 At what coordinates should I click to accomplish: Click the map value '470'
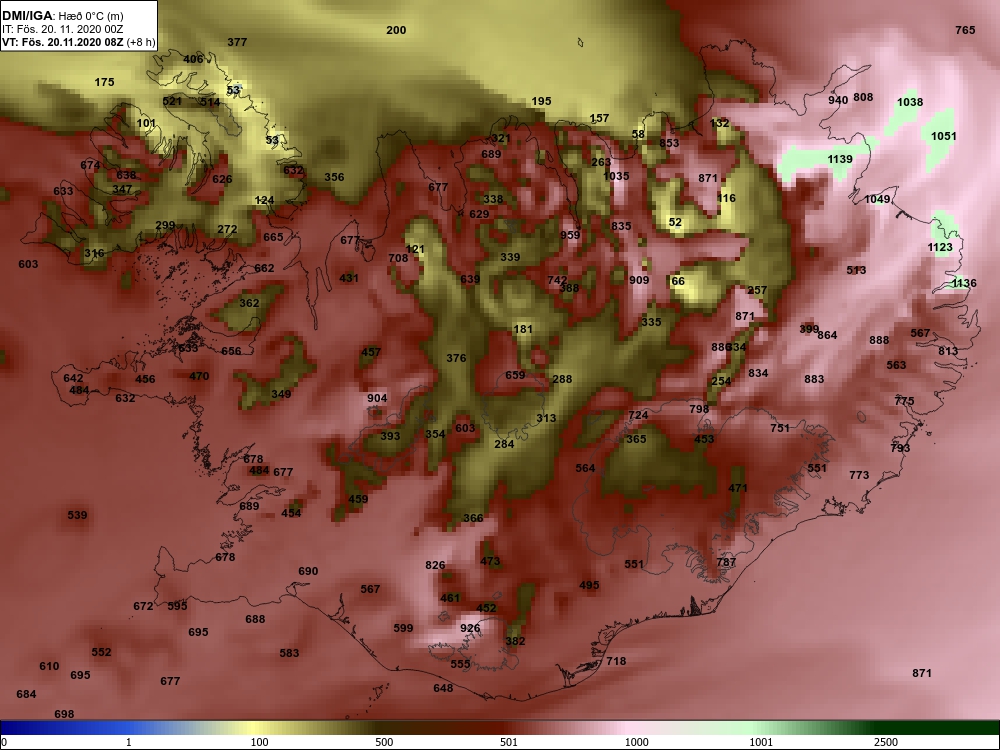pos(199,376)
